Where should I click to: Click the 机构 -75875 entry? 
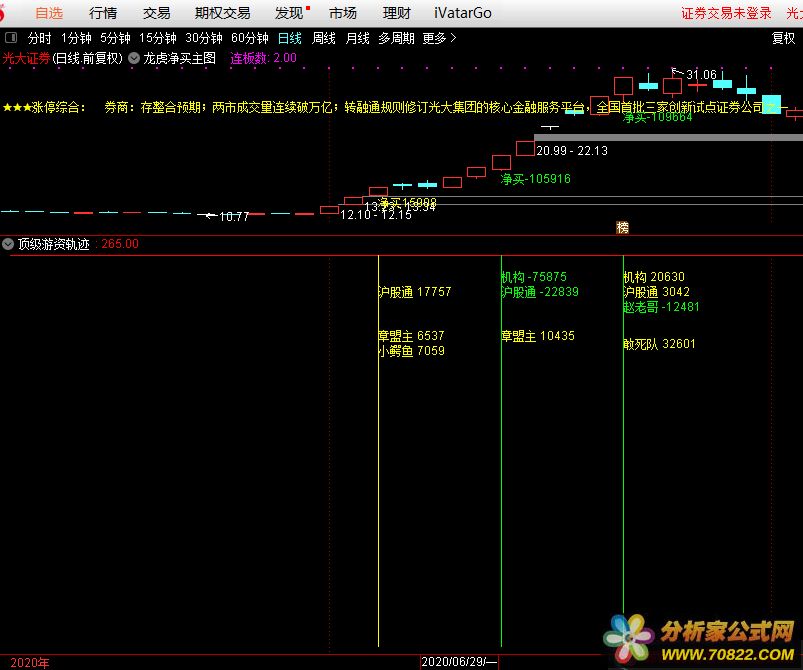tap(534, 277)
